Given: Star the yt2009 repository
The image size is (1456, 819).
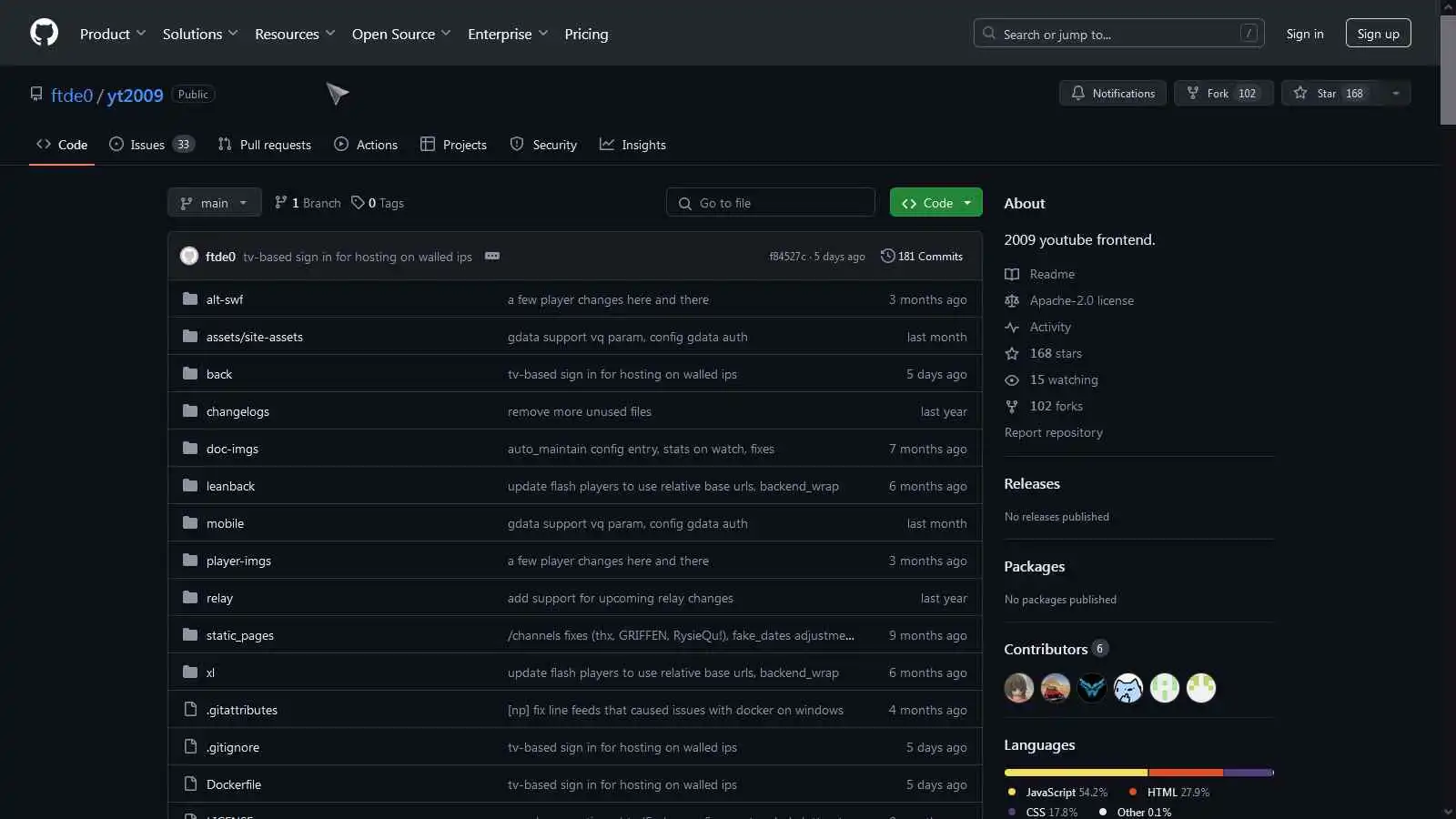Looking at the screenshot, I should (x=1330, y=93).
